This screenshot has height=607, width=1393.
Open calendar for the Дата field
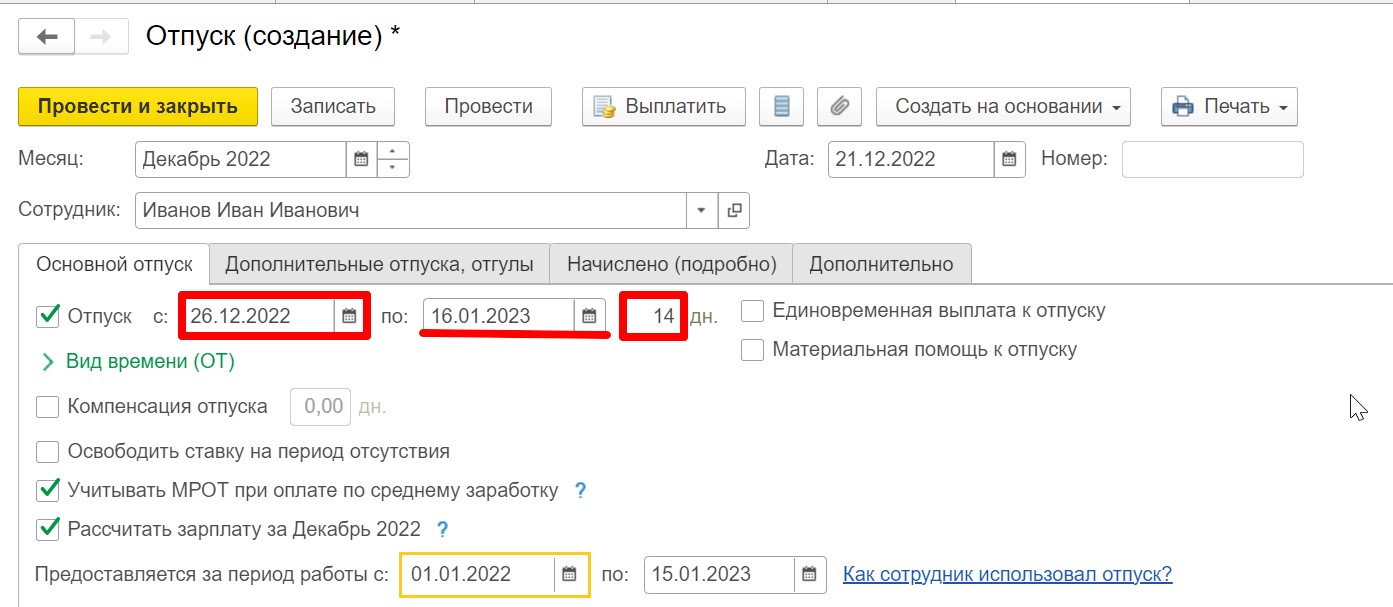tap(1009, 159)
